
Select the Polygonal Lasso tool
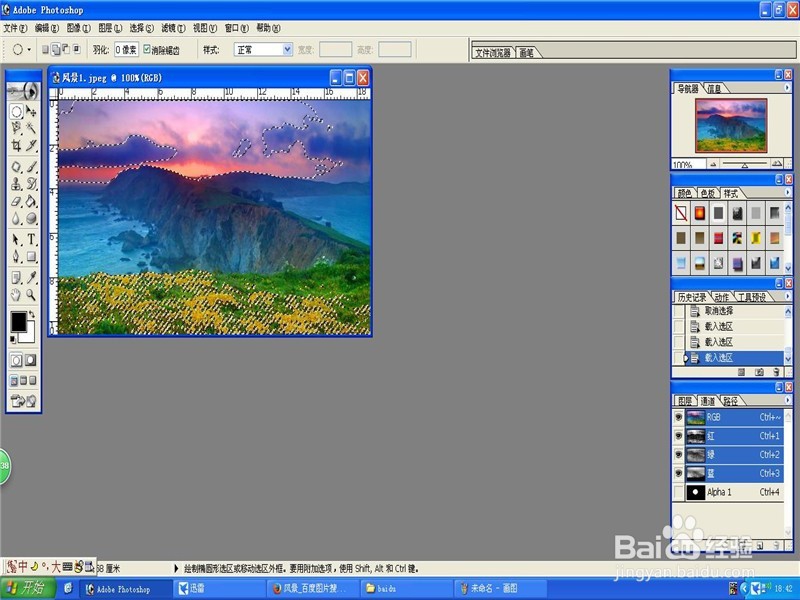[16, 128]
